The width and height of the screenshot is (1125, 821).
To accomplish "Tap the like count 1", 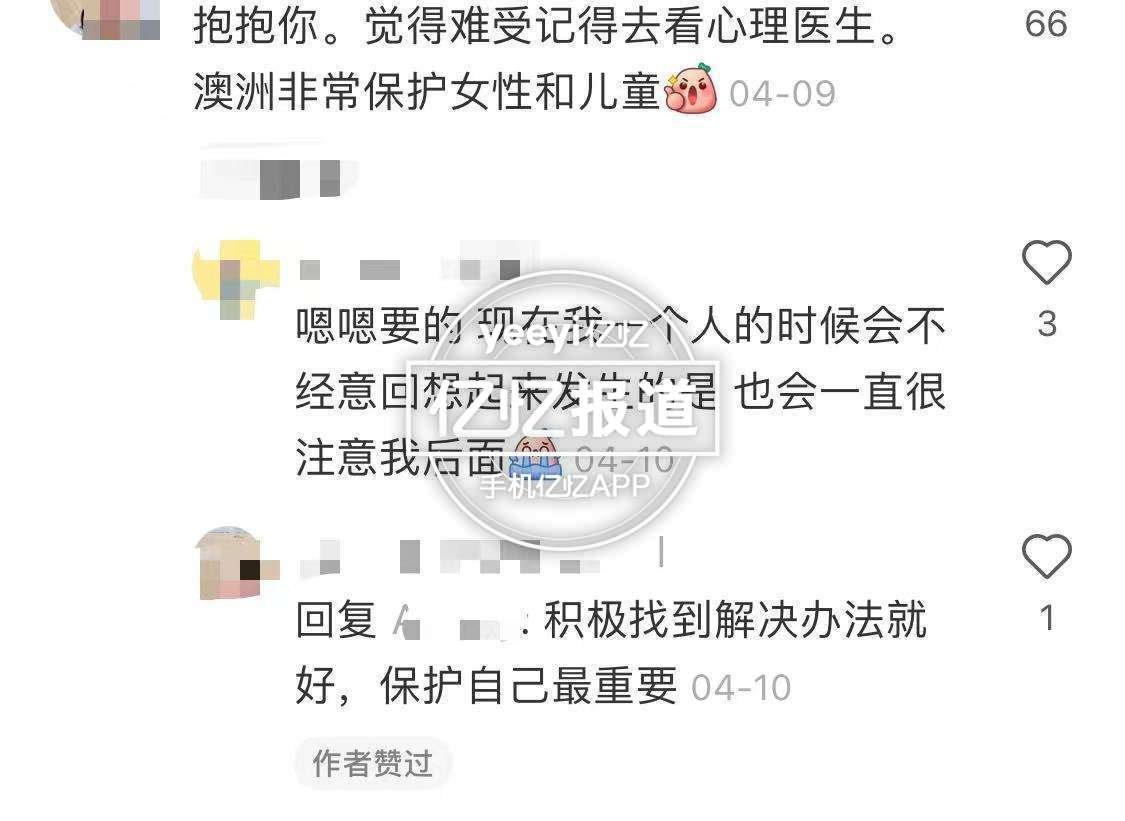I will pos(1047,618).
